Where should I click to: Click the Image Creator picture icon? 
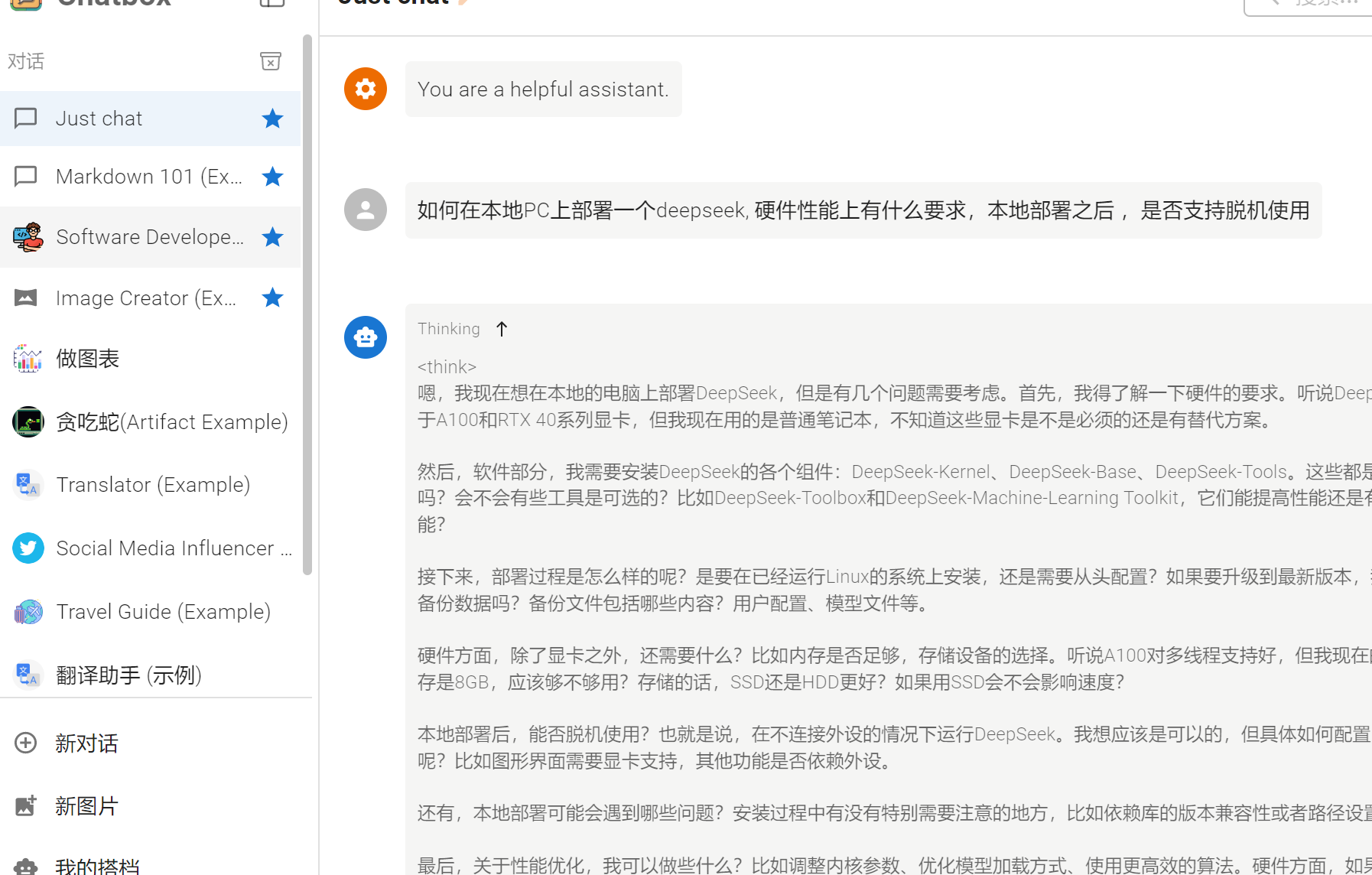[26, 298]
